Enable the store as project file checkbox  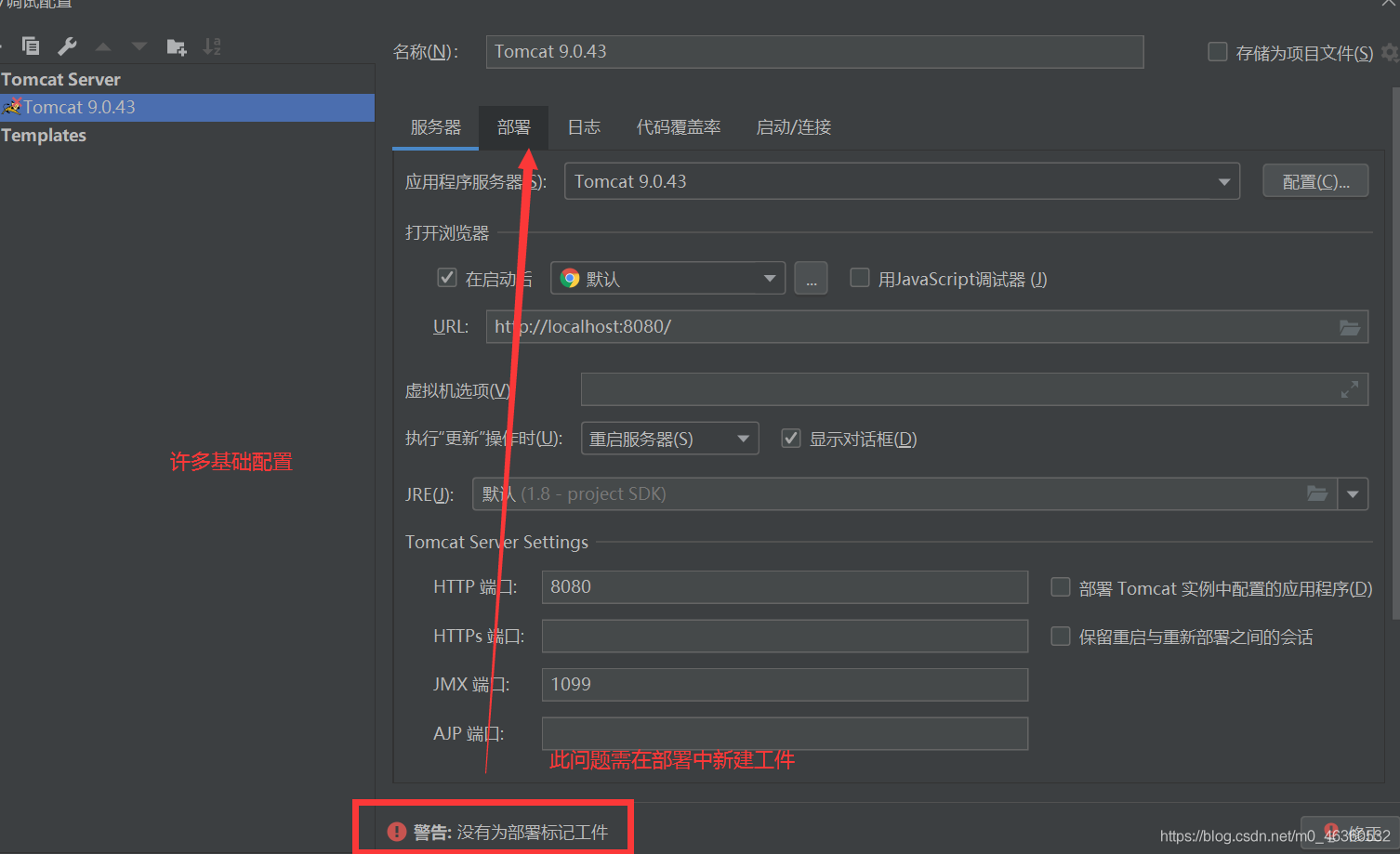1217,52
